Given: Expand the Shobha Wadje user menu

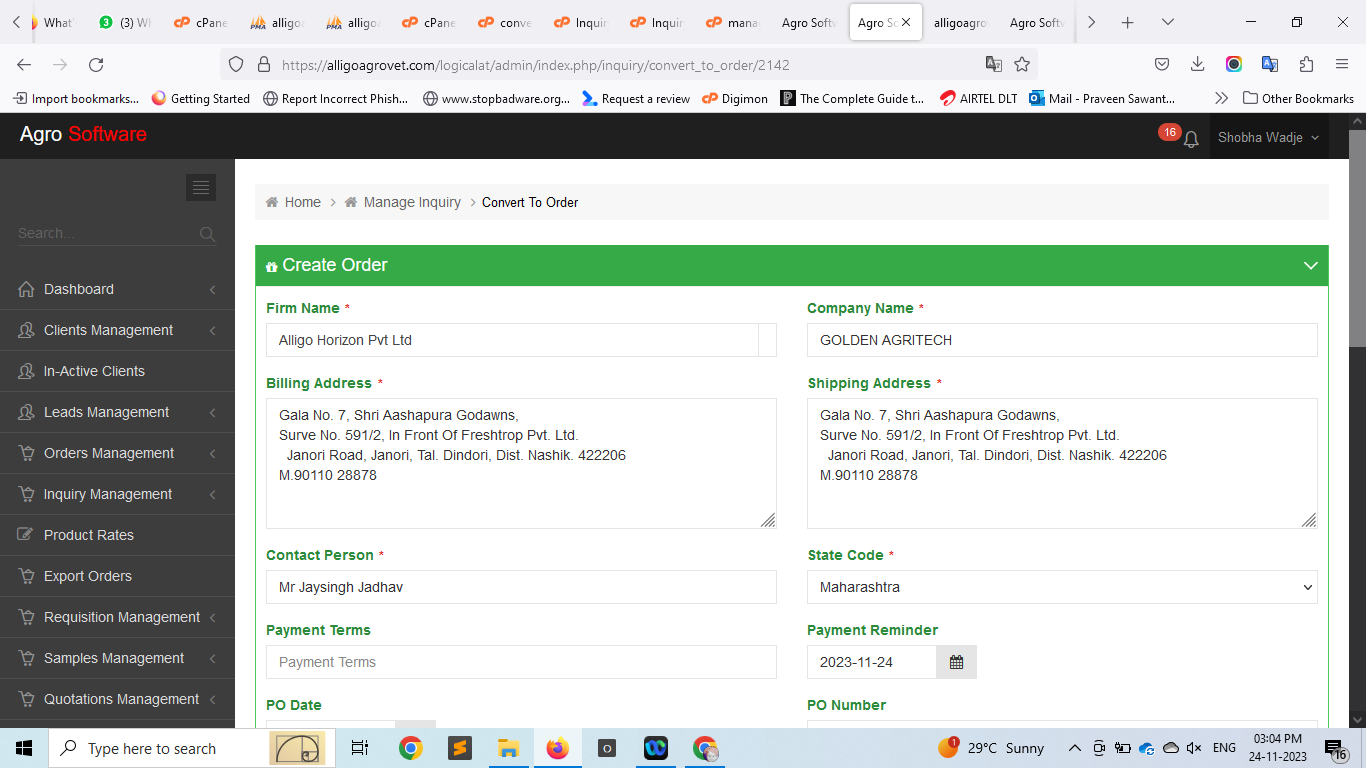Looking at the screenshot, I should pyautogui.click(x=1267, y=137).
